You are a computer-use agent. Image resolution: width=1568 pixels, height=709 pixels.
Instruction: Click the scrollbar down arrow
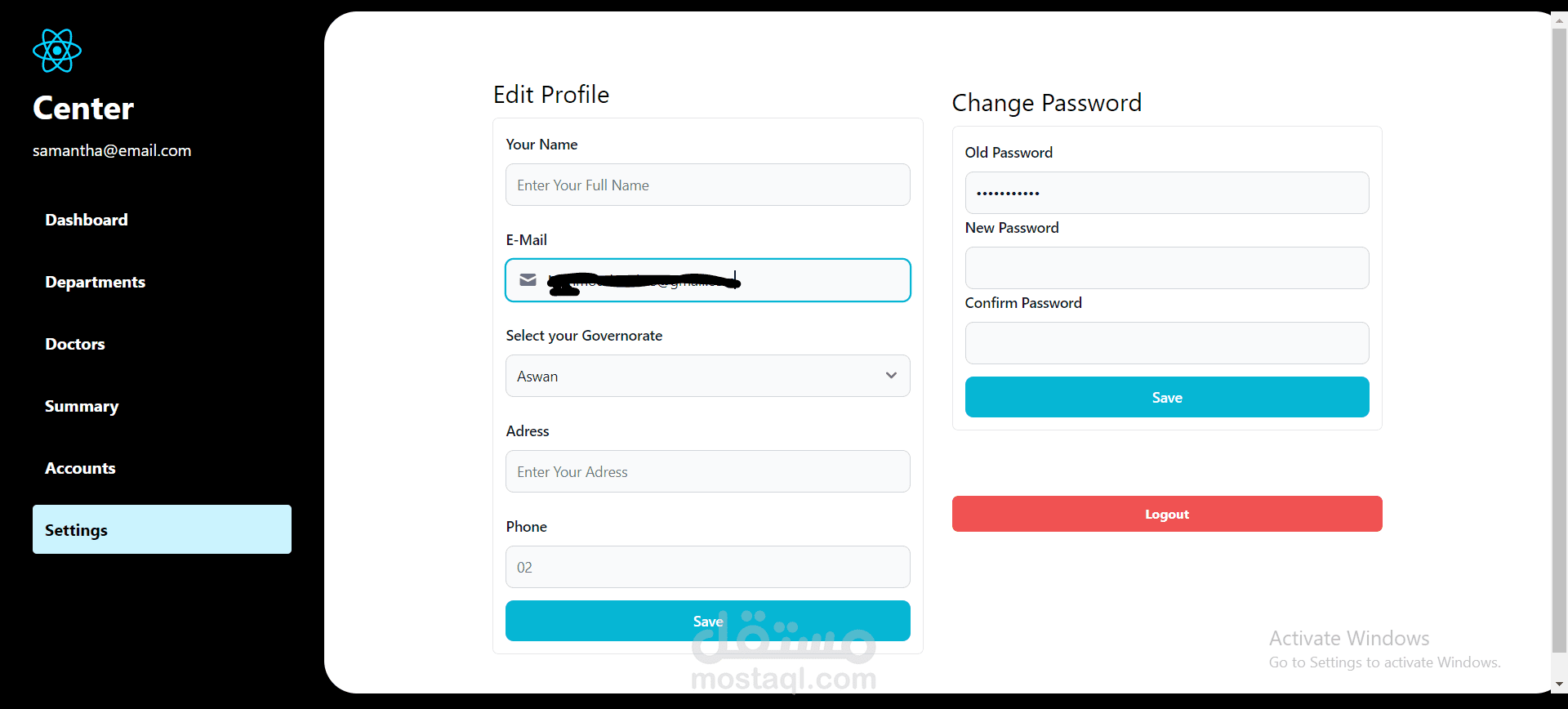click(x=1559, y=684)
